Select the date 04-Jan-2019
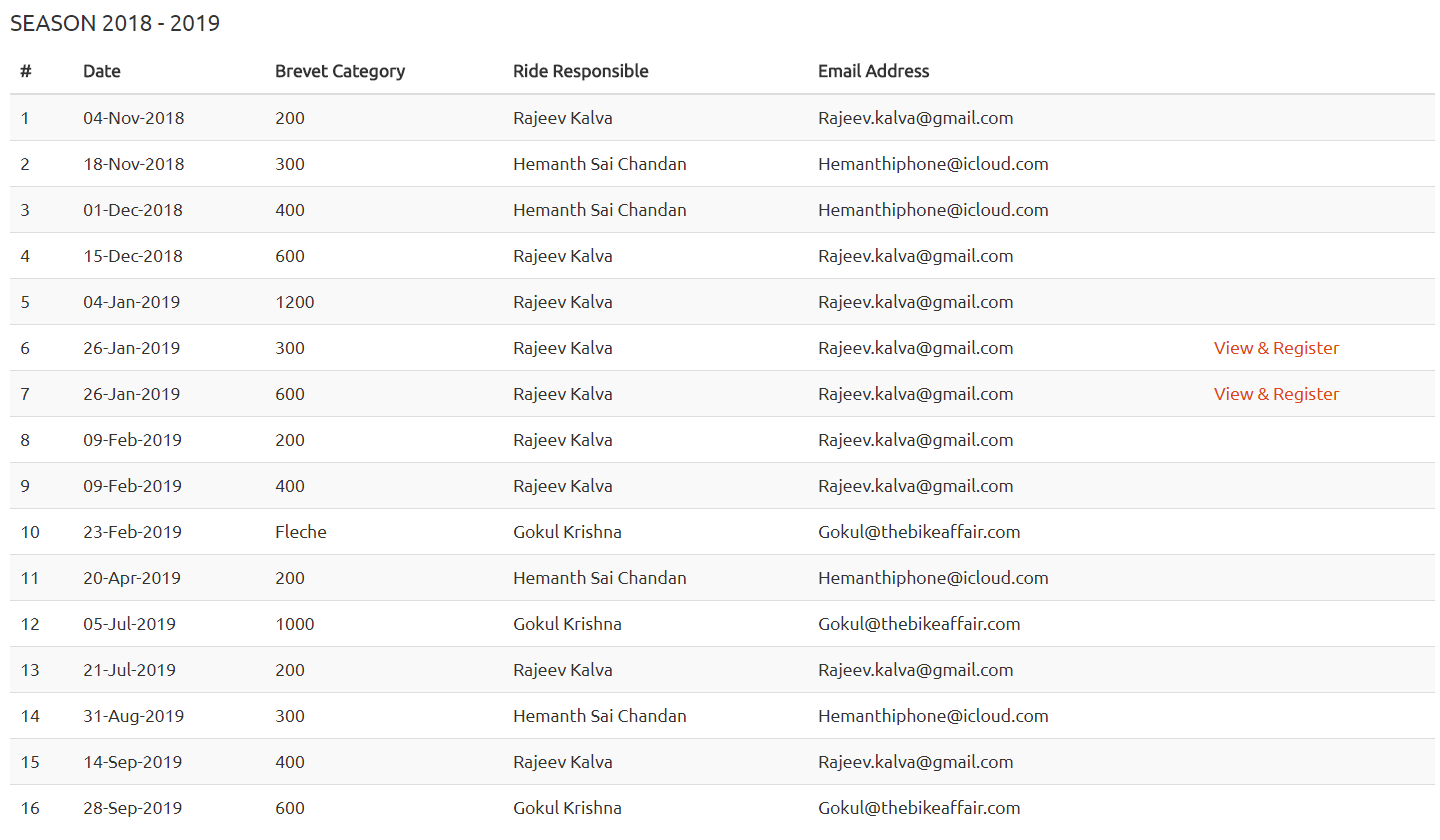The width and height of the screenshot is (1440, 840). (132, 302)
